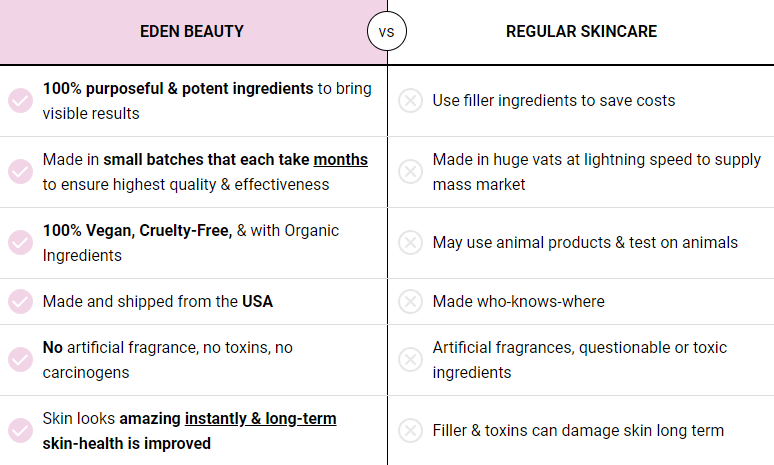Click the checkmark next to Skin looks amazing

20,431
